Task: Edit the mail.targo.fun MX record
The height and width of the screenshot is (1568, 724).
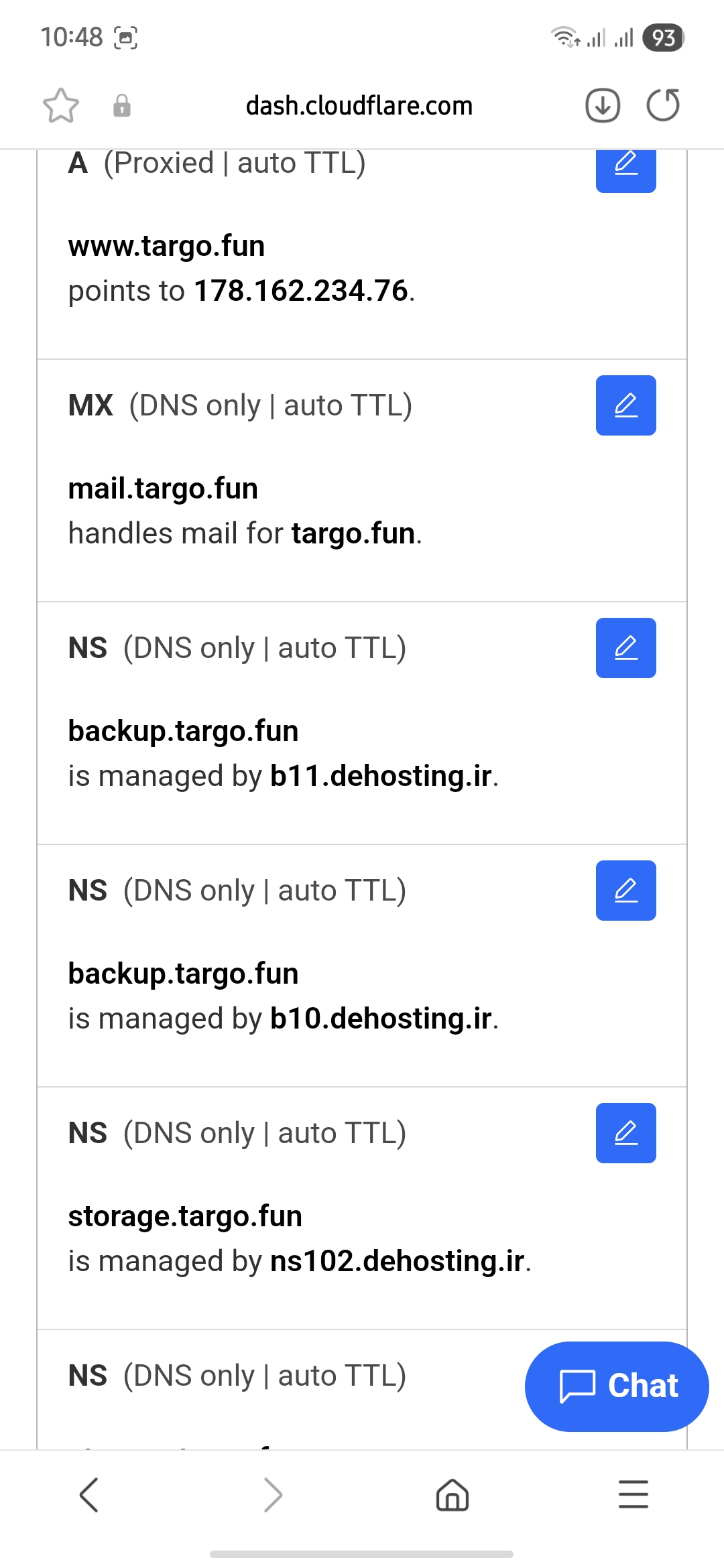Action: (x=625, y=405)
